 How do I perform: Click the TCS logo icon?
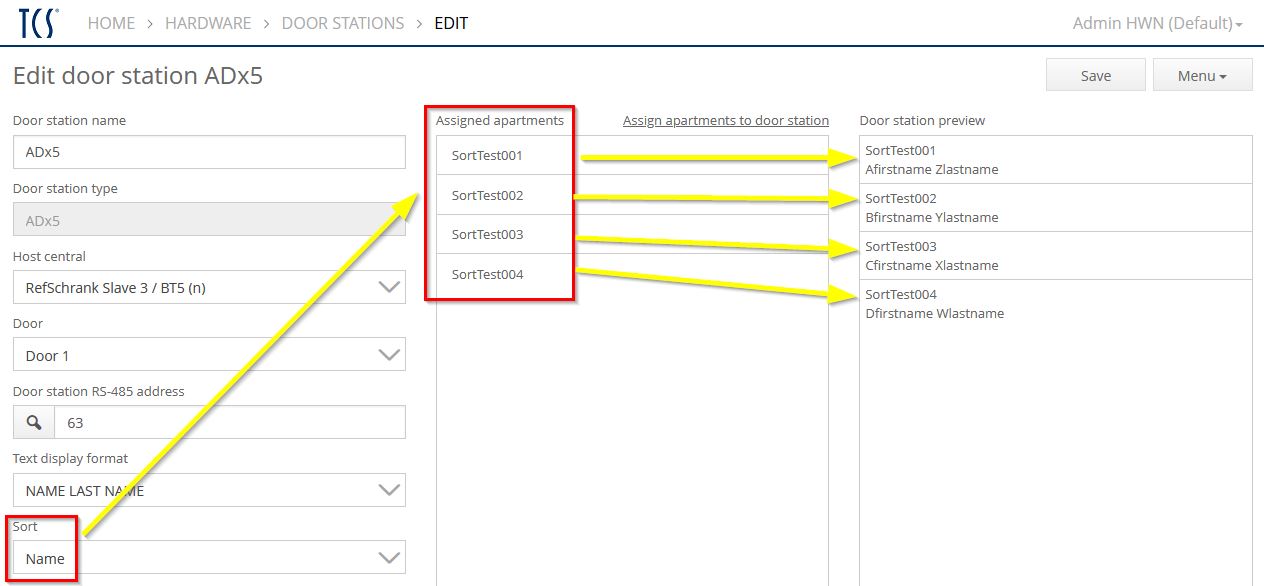(38, 23)
